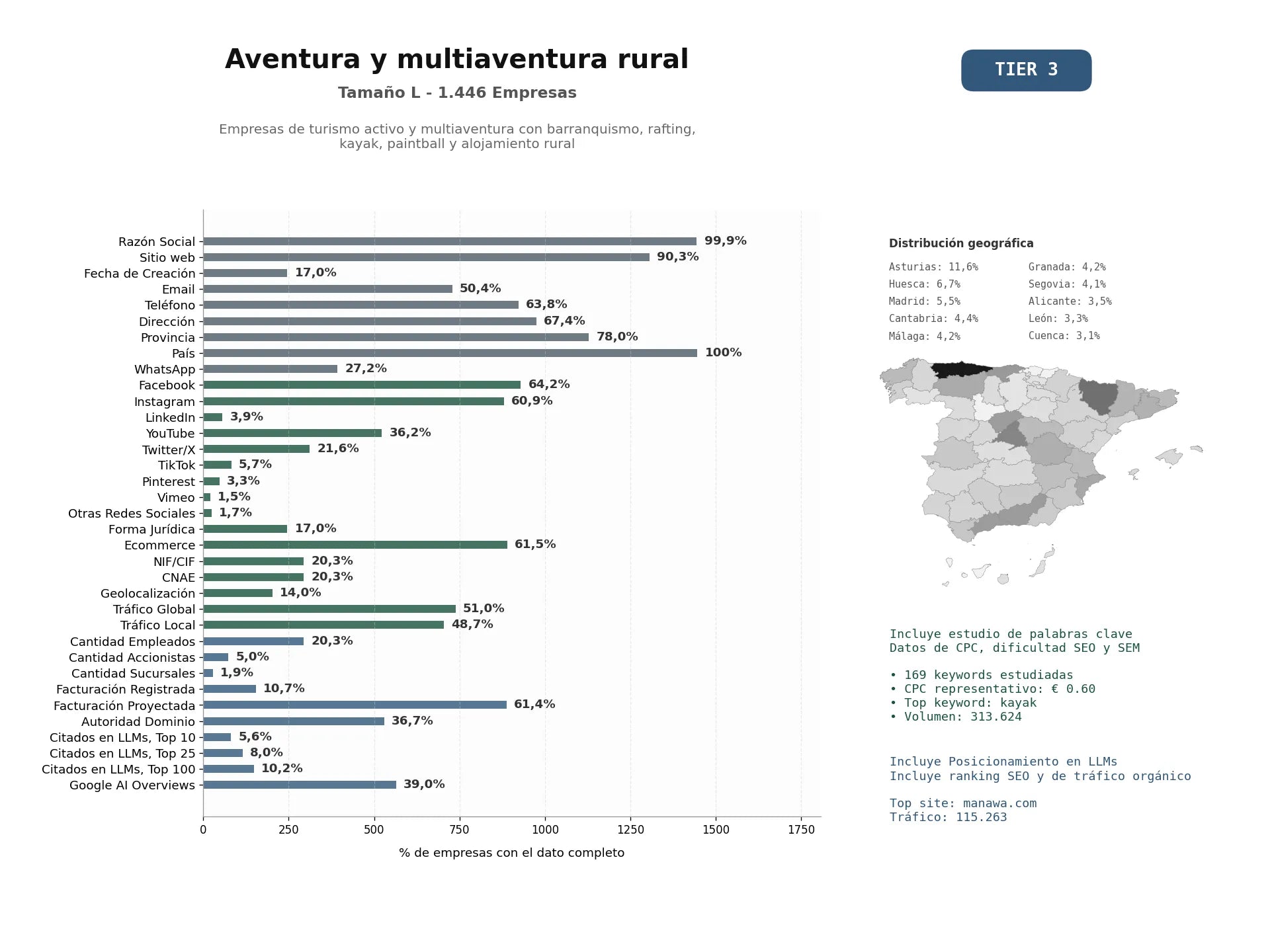
Task: Click 'CPC representativo: € 0.60' bullet
Action: (992, 689)
